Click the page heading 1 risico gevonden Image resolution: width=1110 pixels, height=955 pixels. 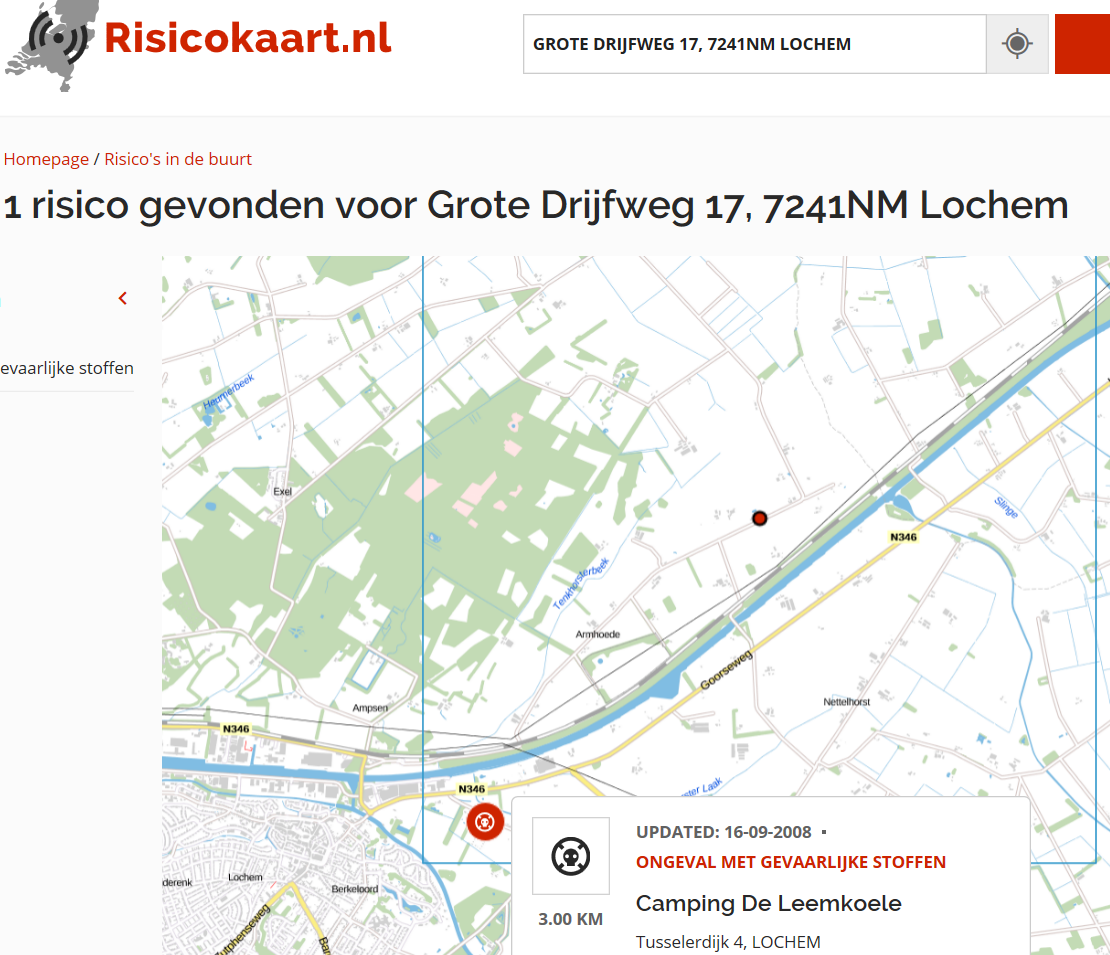(x=536, y=205)
